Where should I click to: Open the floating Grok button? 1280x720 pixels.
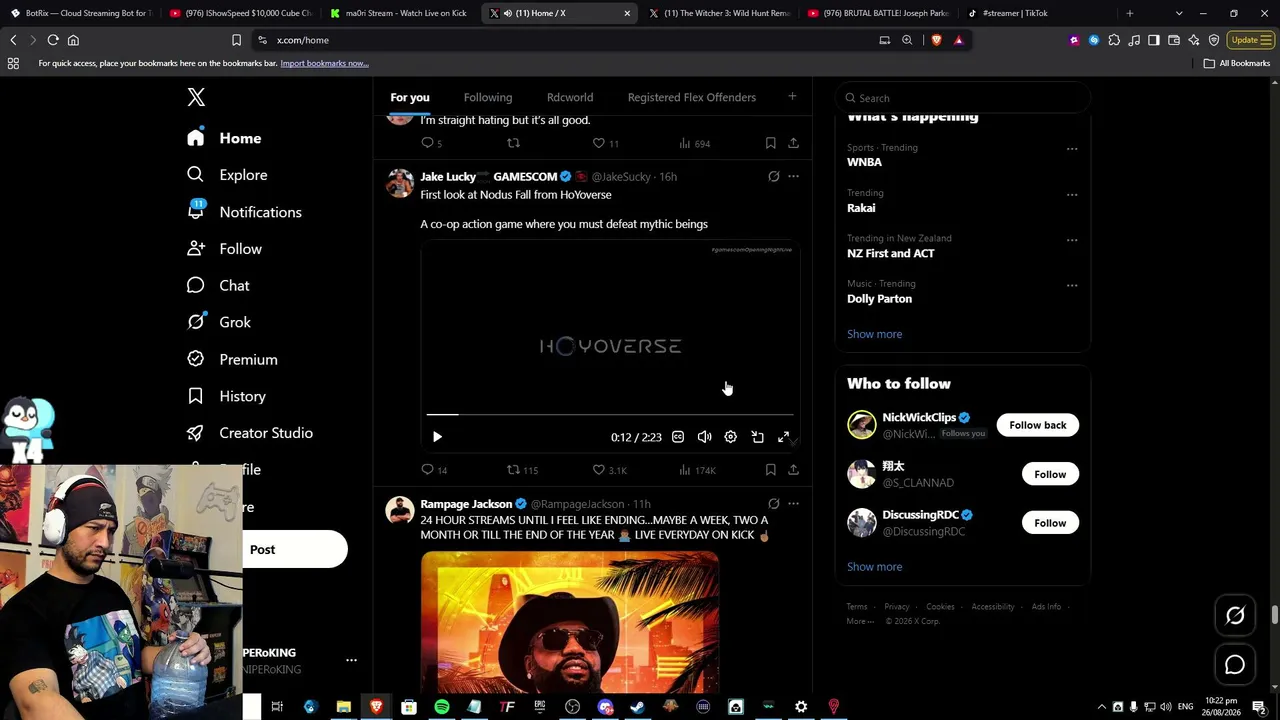click(1235, 616)
